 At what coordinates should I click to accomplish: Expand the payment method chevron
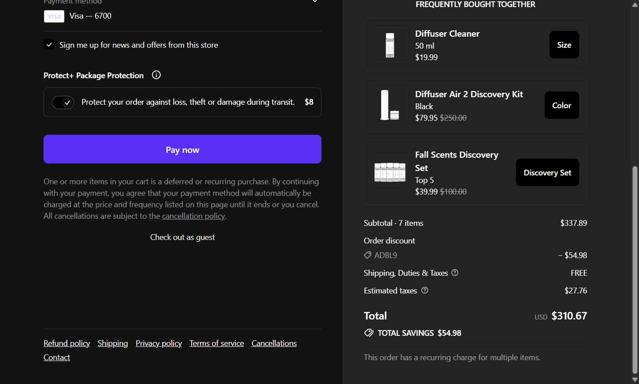315,1
